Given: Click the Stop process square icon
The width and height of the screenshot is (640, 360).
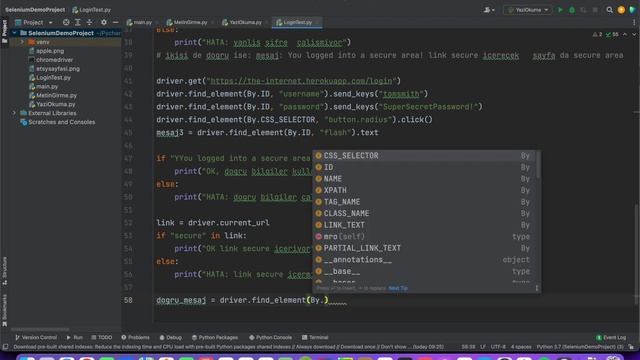Looking at the screenshot, I should (595, 10).
